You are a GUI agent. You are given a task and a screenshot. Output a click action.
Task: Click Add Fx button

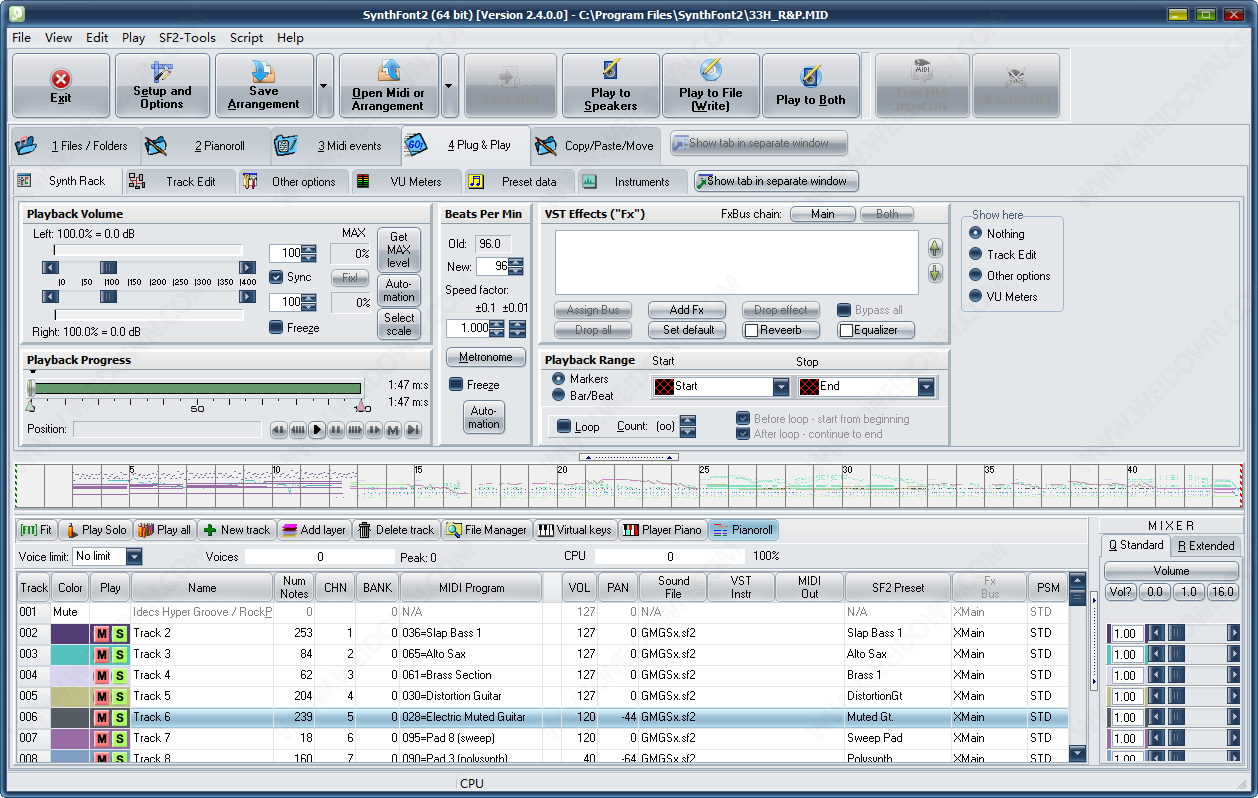(686, 310)
